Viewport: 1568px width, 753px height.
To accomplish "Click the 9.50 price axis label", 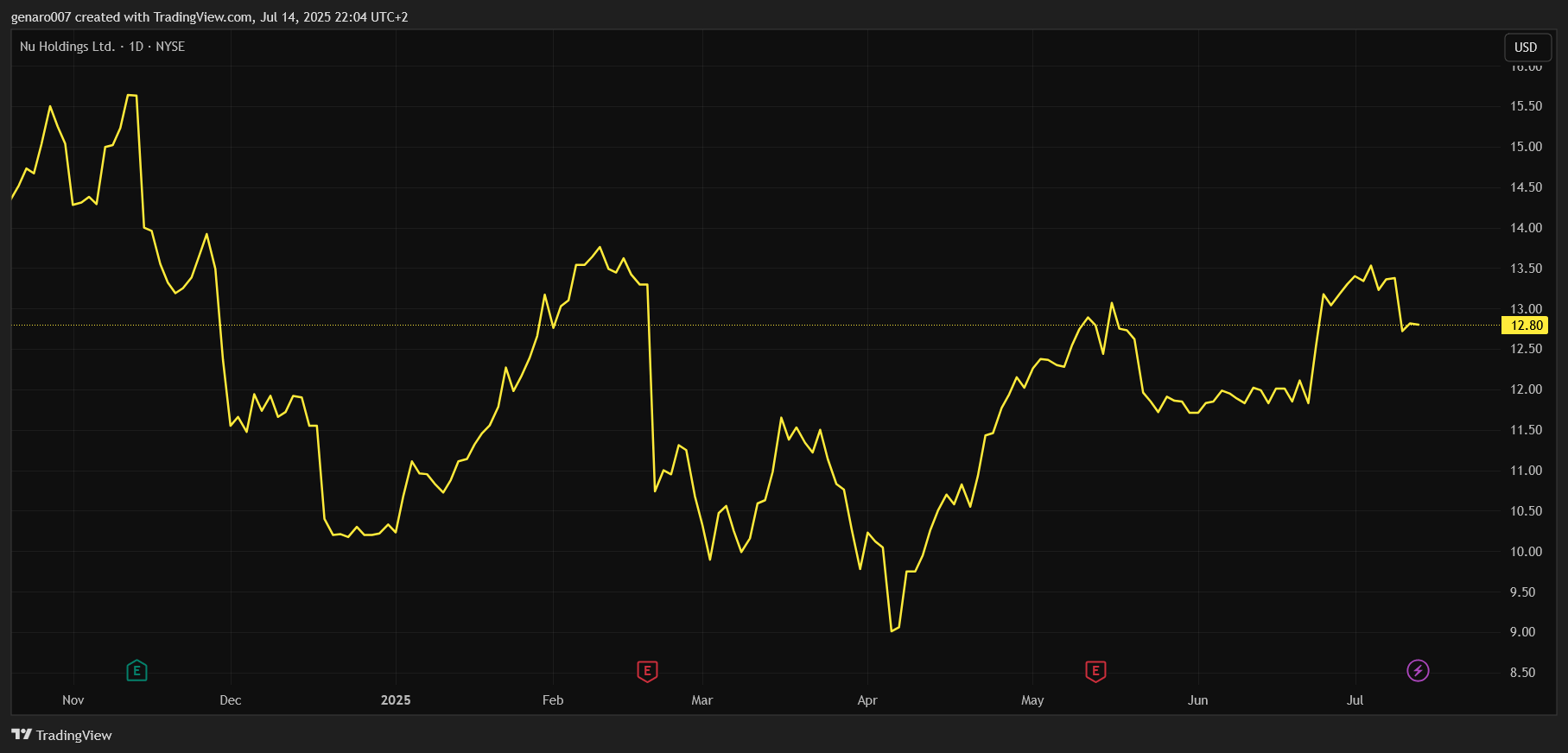I will pyautogui.click(x=1522, y=592).
